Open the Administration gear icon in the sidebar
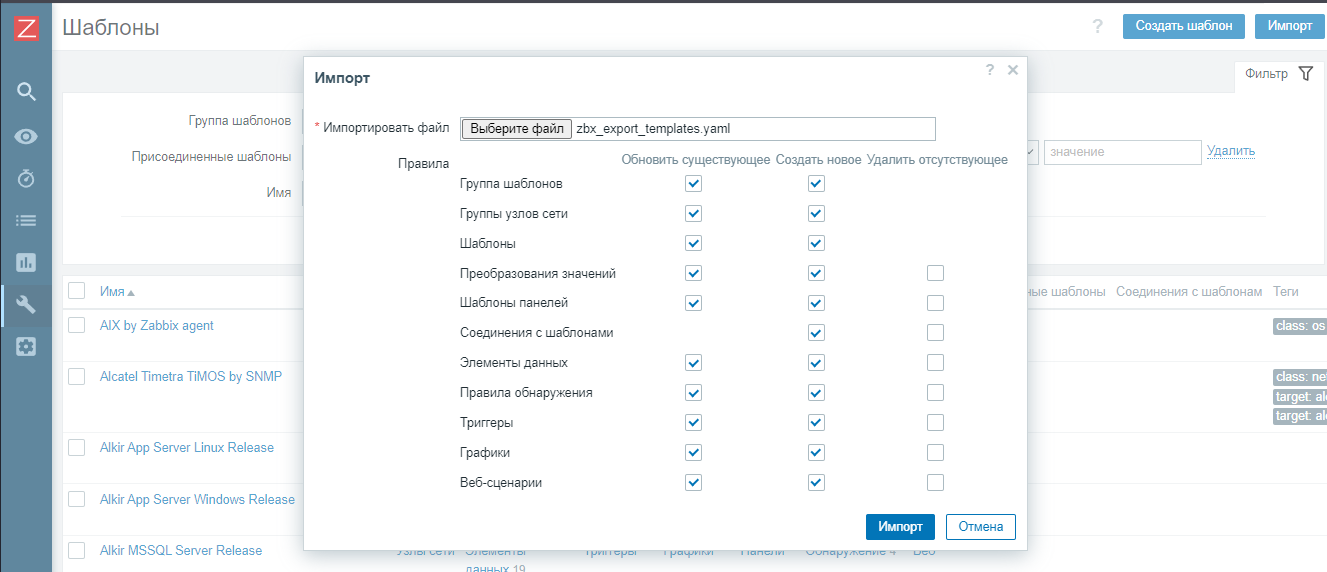Image resolution: width=1327 pixels, height=572 pixels. pyautogui.click(x=26, y=347)
